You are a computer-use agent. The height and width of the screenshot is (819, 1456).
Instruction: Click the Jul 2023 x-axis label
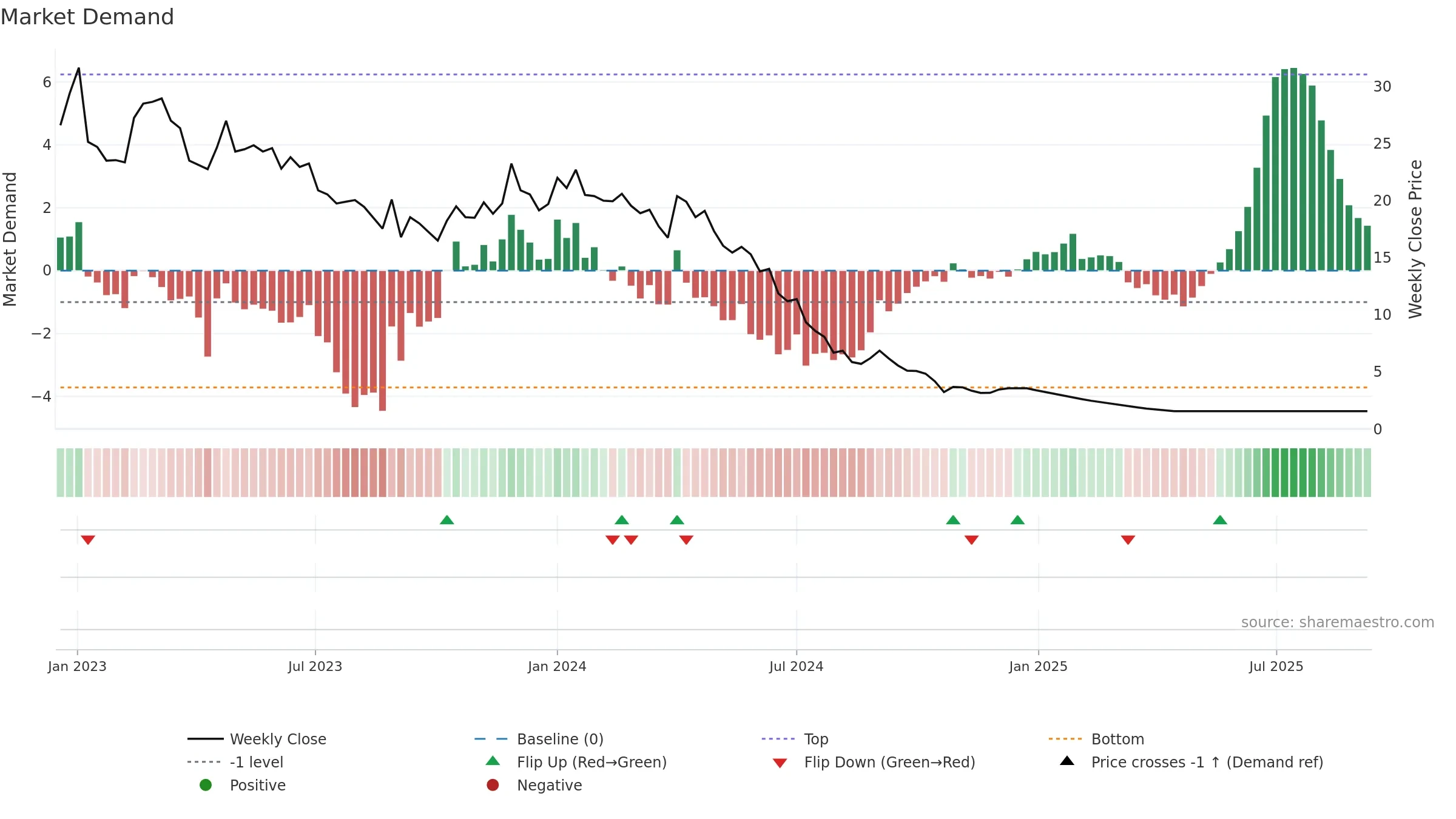315,667
